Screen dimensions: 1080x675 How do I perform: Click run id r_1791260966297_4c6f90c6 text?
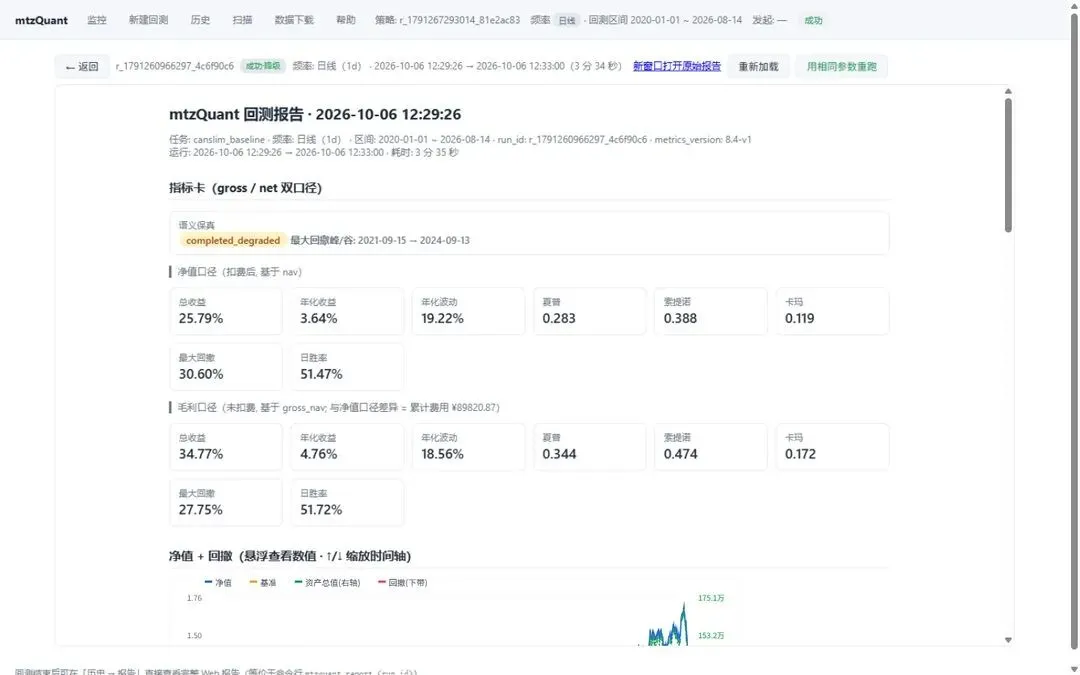click(175, 66)
